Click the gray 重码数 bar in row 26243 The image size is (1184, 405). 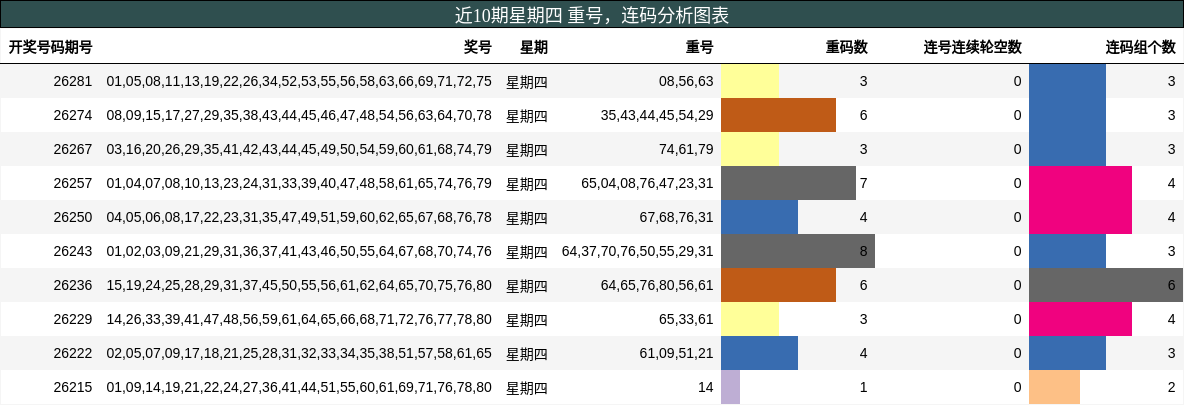tap(798, 251)
